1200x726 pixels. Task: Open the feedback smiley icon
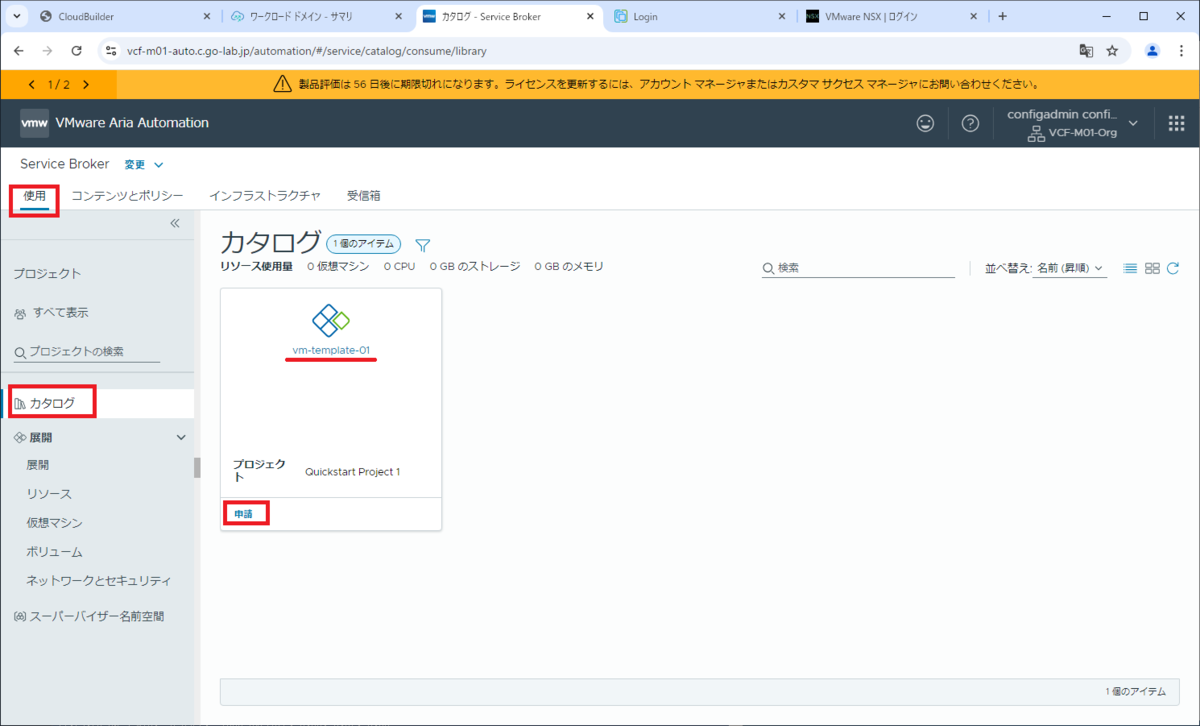pyautogui.click(x=926, y=123)
